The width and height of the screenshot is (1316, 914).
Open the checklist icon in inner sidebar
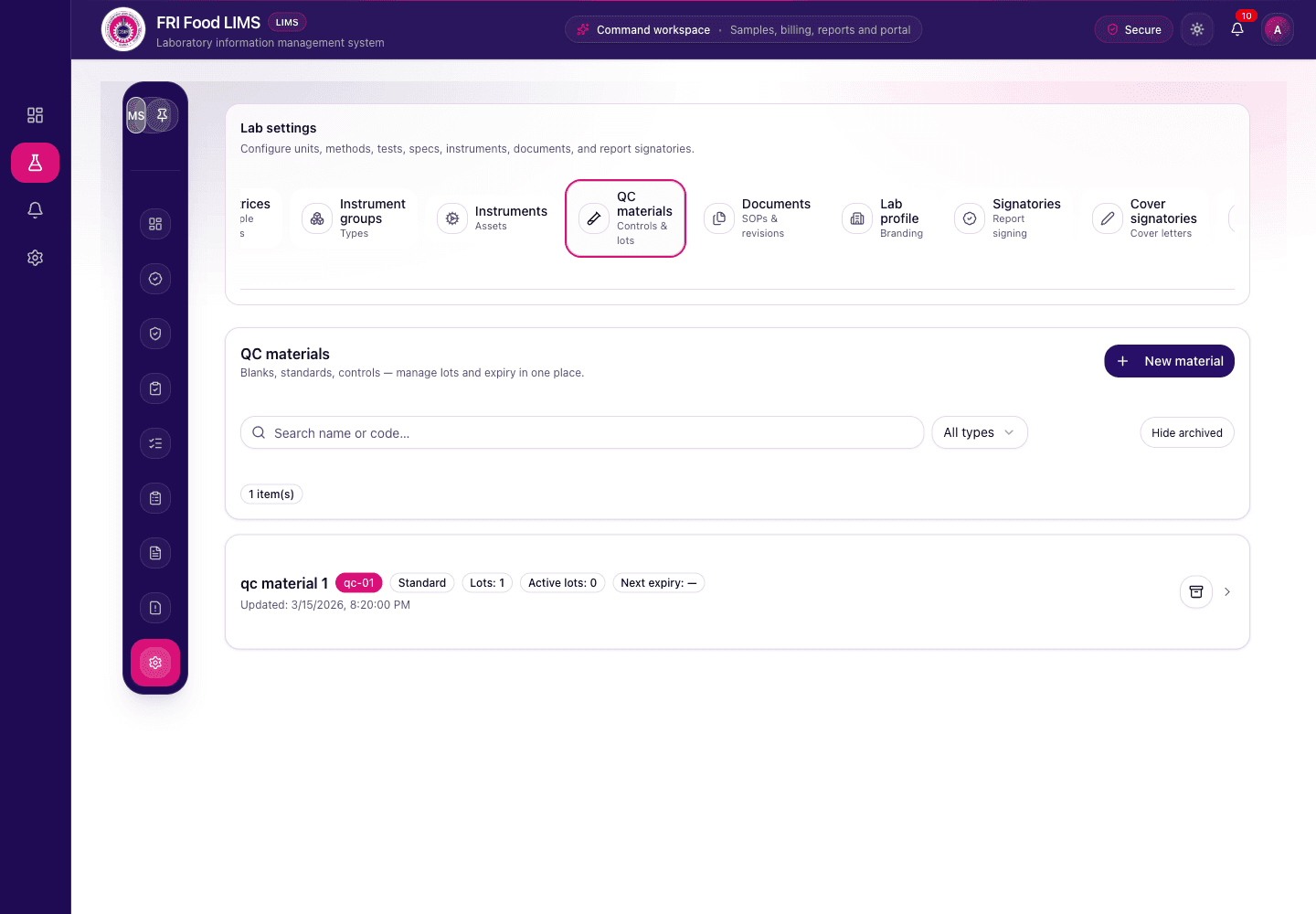[155, 443]
